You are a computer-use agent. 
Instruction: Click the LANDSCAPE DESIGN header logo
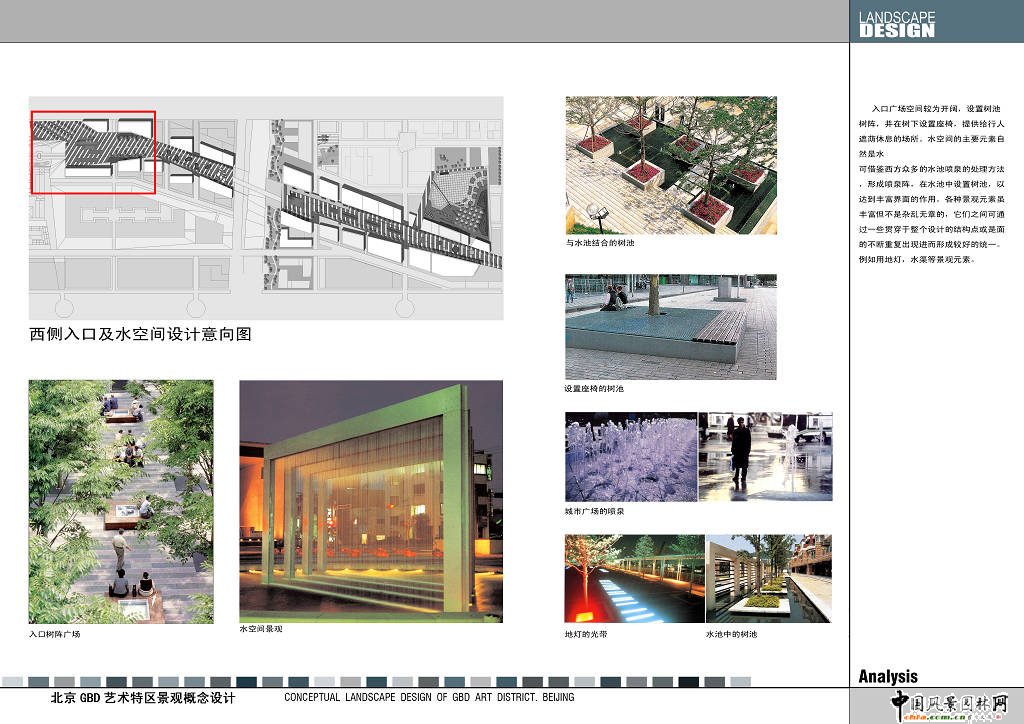coord(897,24)
